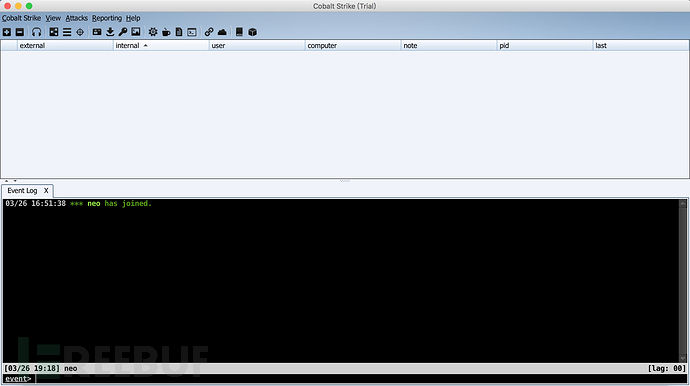The width and height of the screenshot is (690, 386).
Task: Select the Event Log tab
Action: pyautogui.click(x=22, y=191)
